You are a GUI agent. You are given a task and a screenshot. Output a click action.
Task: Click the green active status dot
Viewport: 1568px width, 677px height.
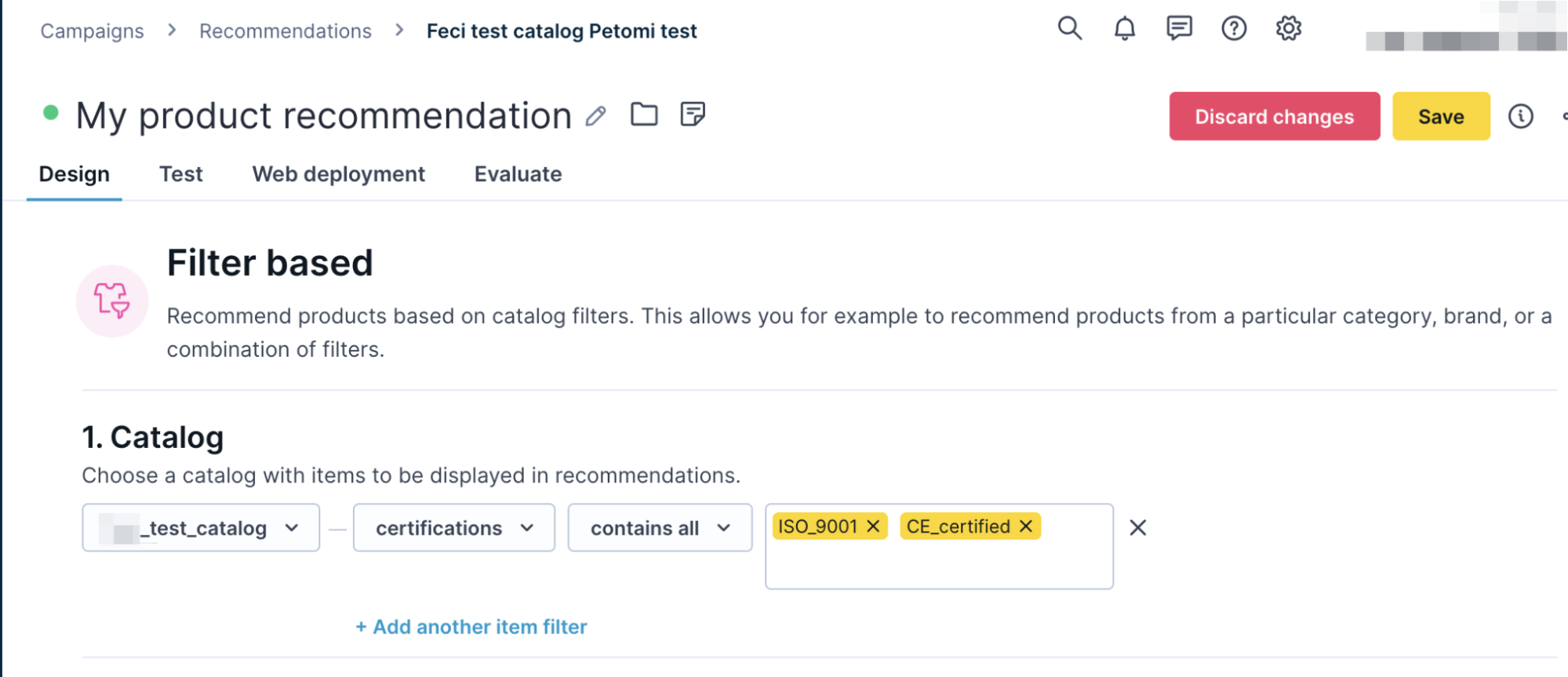click(x=51, y=112)
